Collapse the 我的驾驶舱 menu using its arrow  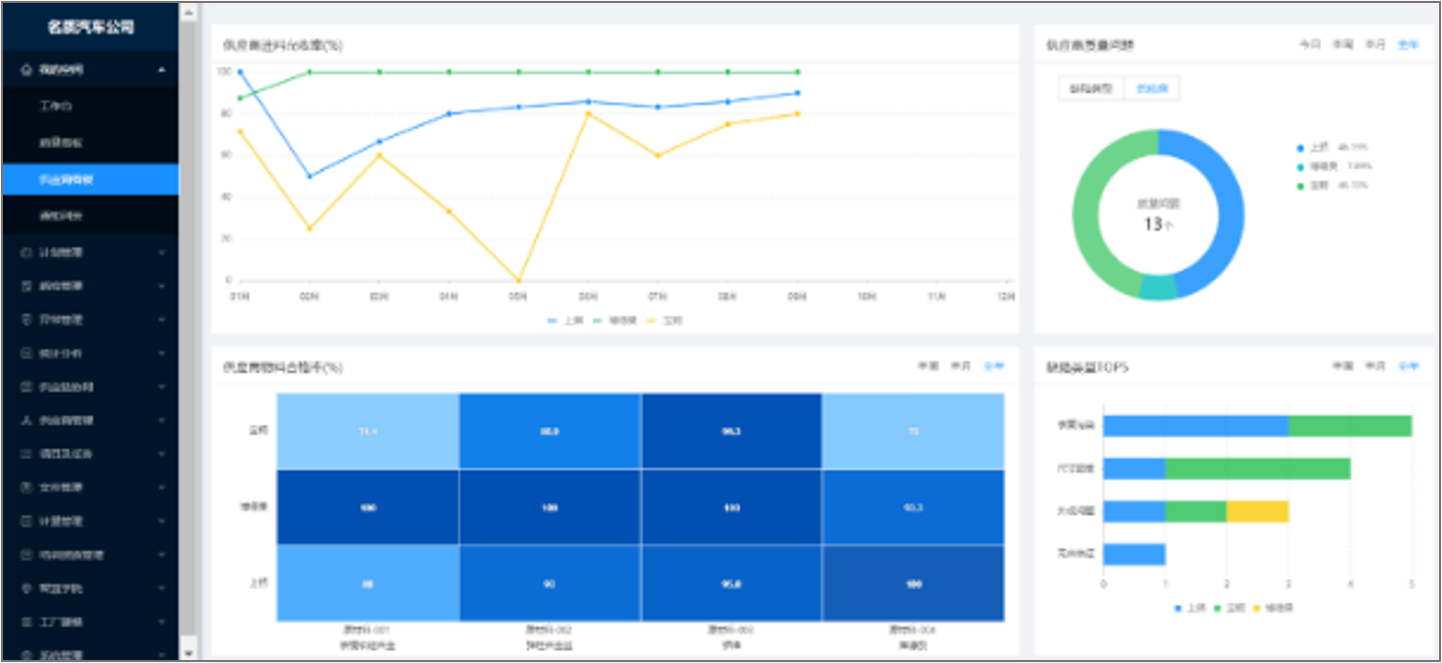(162, 70)
